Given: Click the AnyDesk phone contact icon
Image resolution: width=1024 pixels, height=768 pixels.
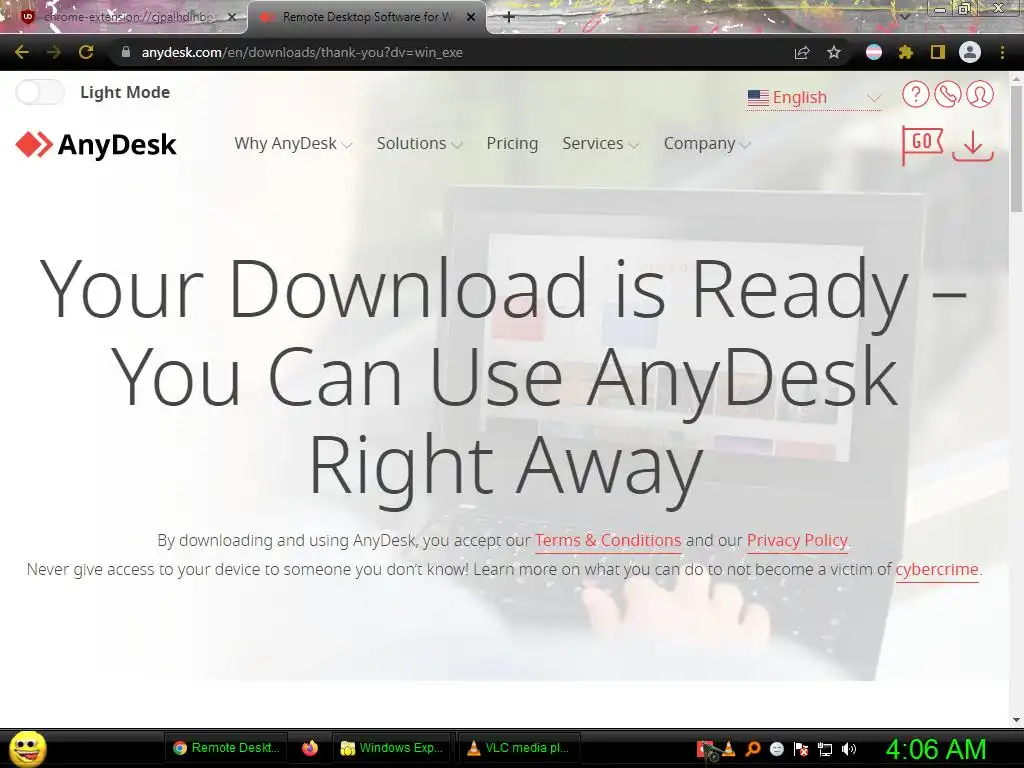Looking at the screenshot, I should [x=948, y=95].
